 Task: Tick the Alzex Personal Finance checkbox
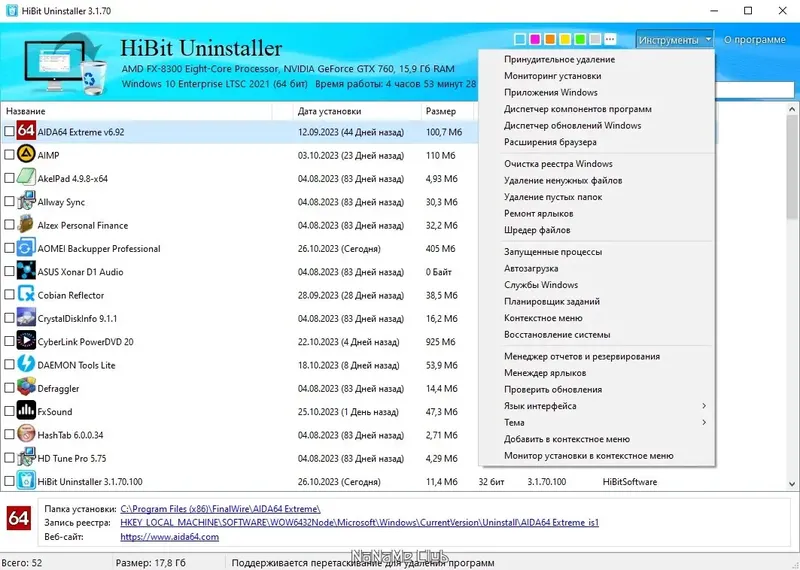pos(9,225)
